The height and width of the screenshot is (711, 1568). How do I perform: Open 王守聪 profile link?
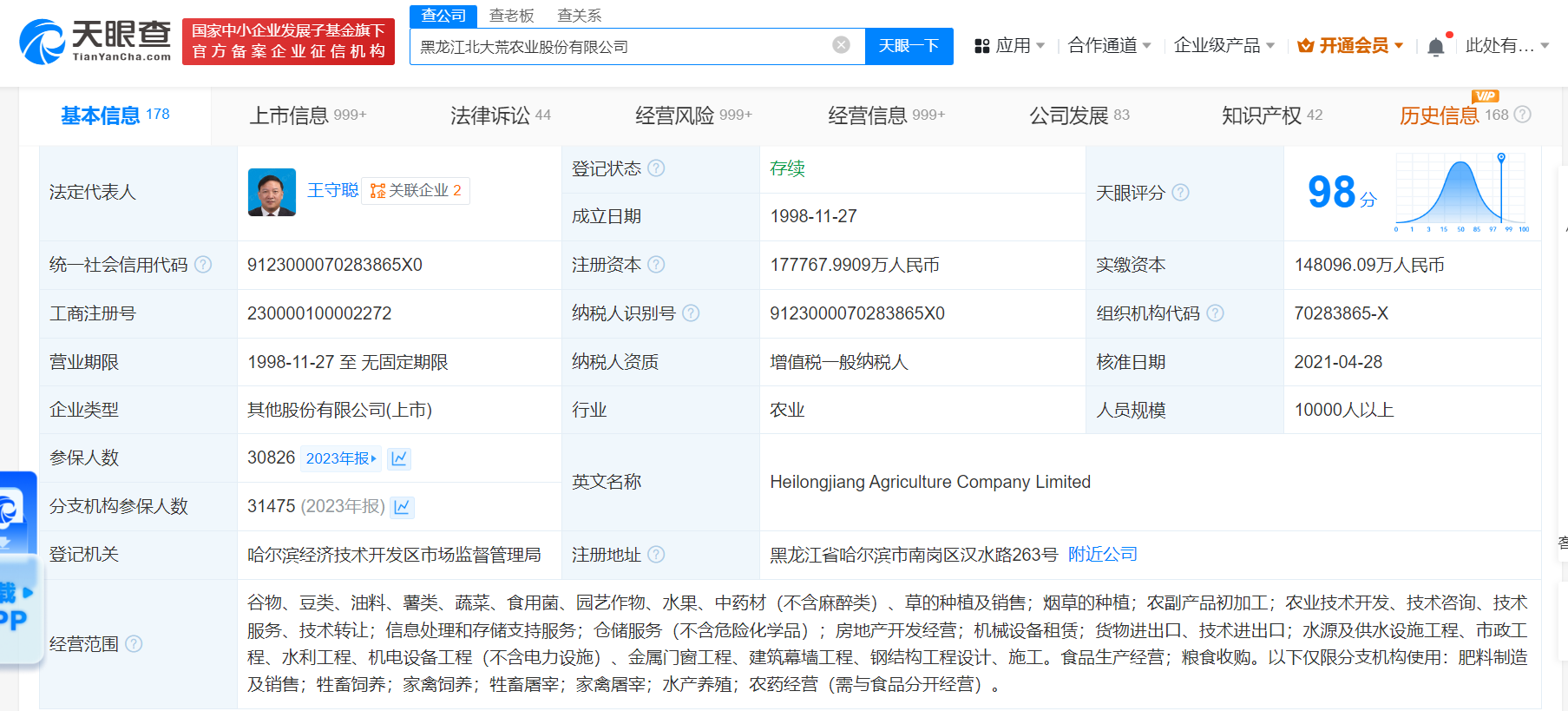click(x=332, y=190)
